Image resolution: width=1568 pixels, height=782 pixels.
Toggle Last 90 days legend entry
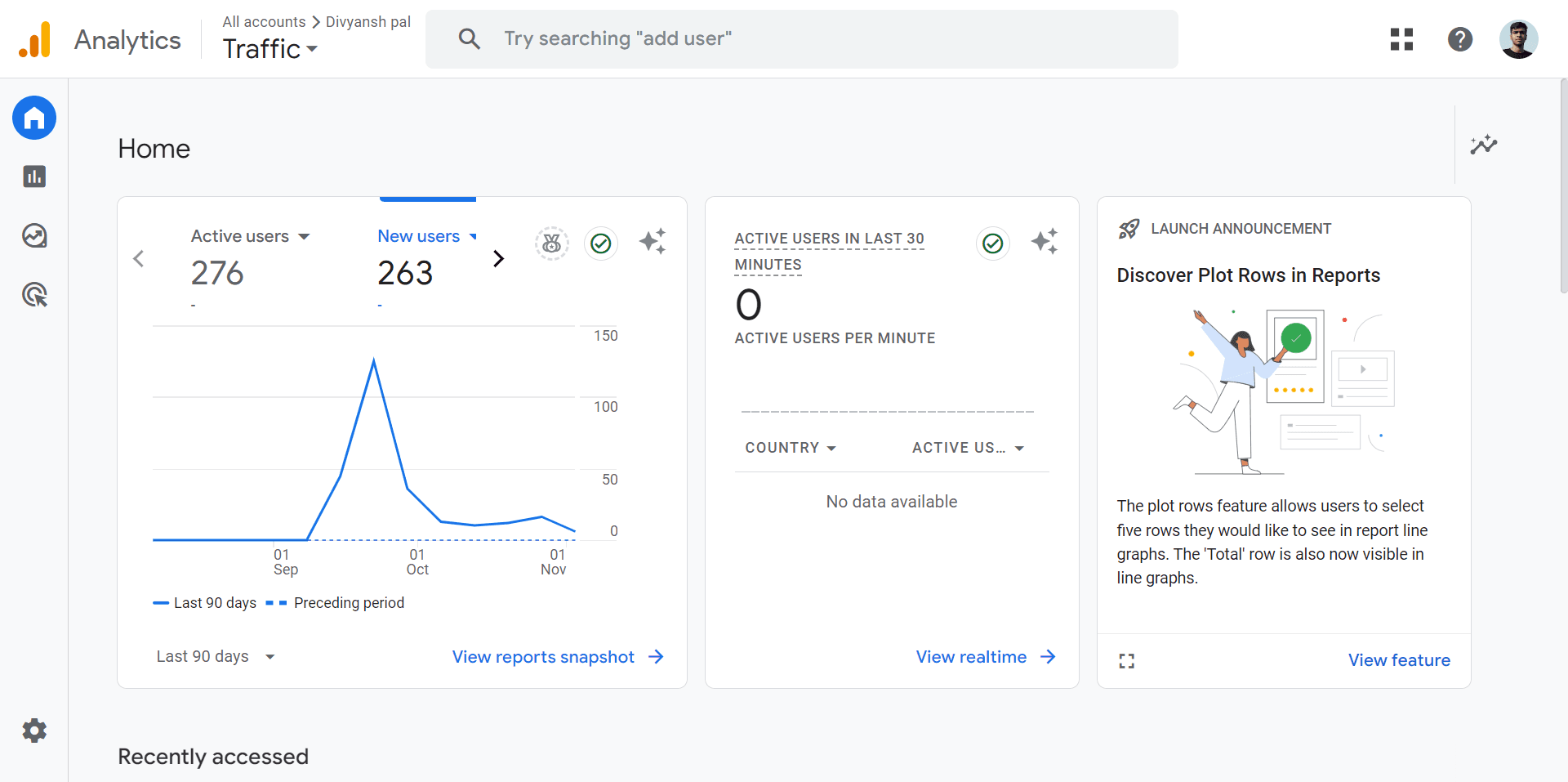[x=204, y=602]
